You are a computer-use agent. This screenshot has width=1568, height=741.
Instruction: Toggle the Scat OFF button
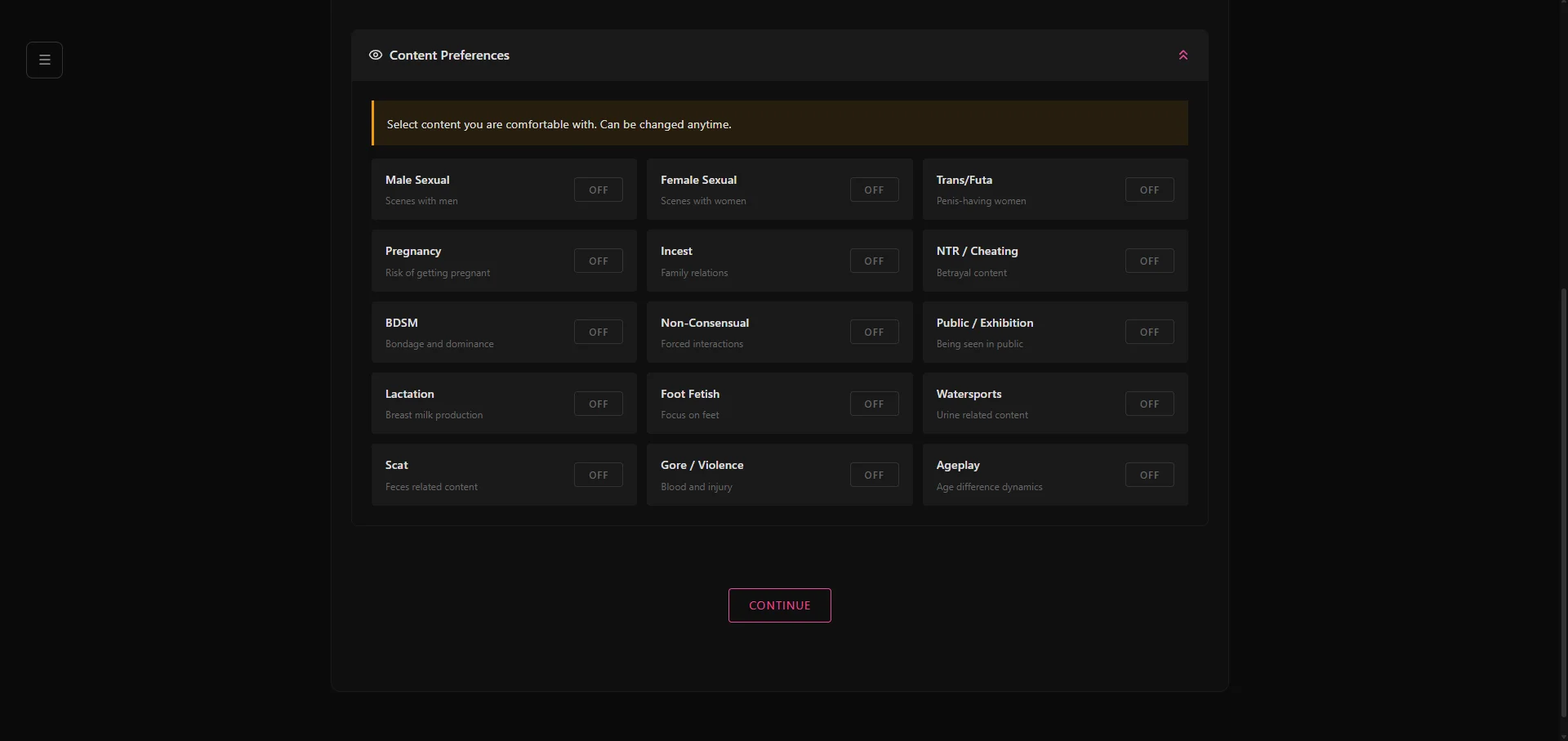598,475
